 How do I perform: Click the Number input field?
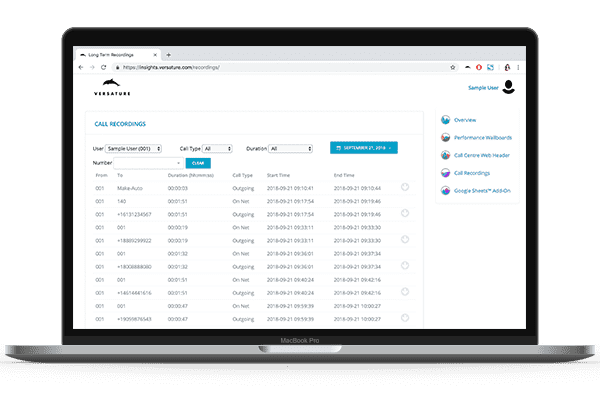point(148,162)
